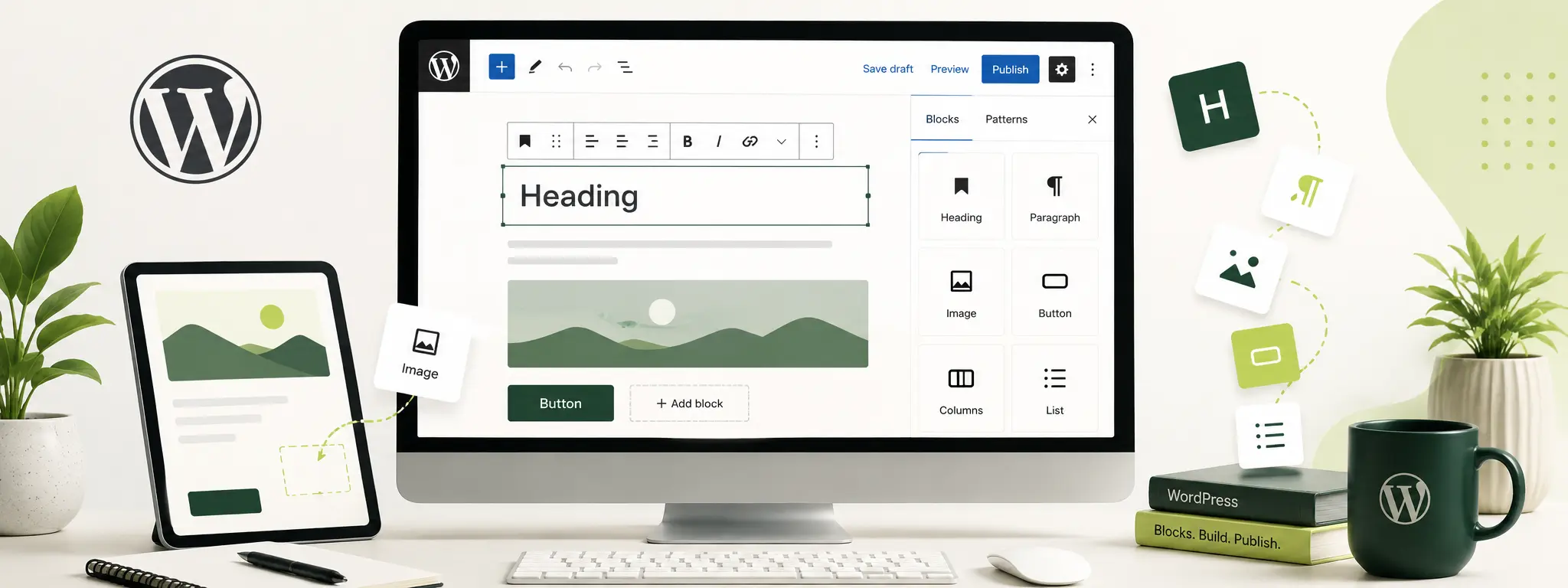Click the heading block type bookmark icon in toolbar
Viewport: 1568px width, 588px height.
tap(525, 141)
